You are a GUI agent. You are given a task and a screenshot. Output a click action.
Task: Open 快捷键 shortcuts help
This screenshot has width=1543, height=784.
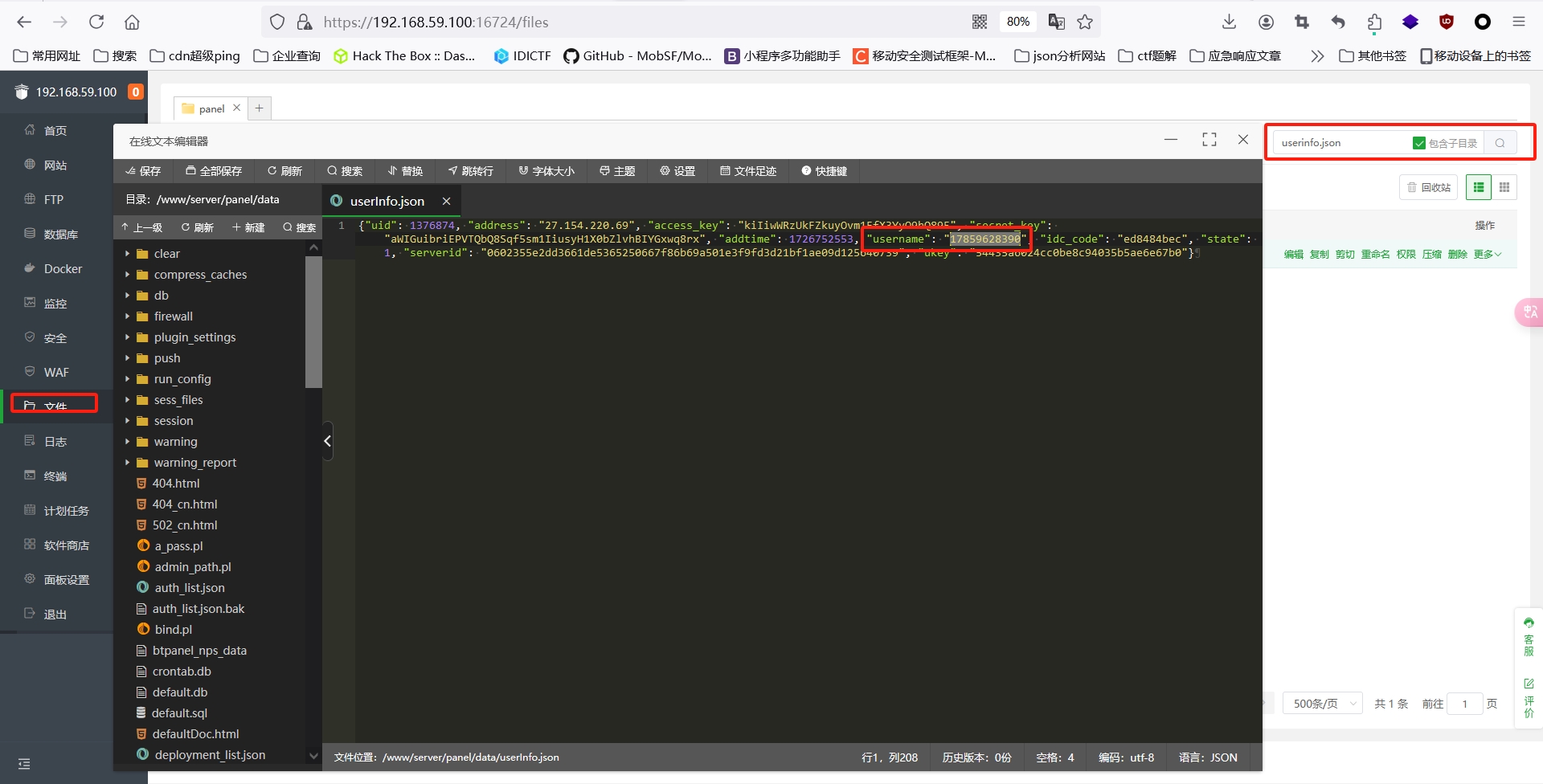825,171
